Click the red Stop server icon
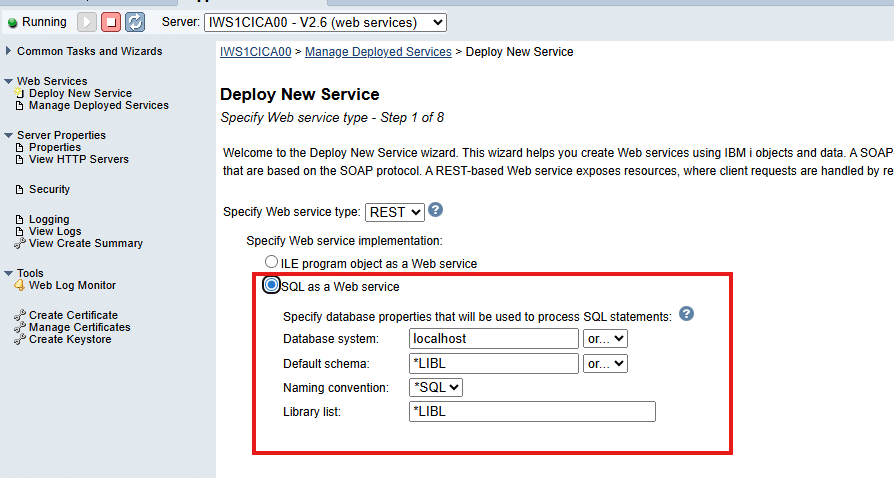 coord(111,22)
